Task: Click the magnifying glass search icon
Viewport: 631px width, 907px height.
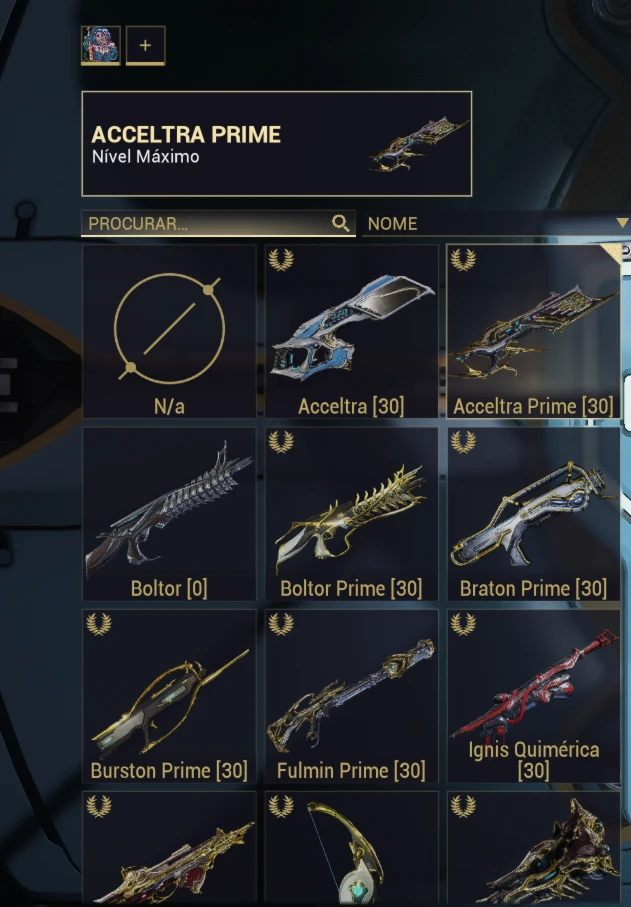Action: pyautogui.click(x=341, y=223)
